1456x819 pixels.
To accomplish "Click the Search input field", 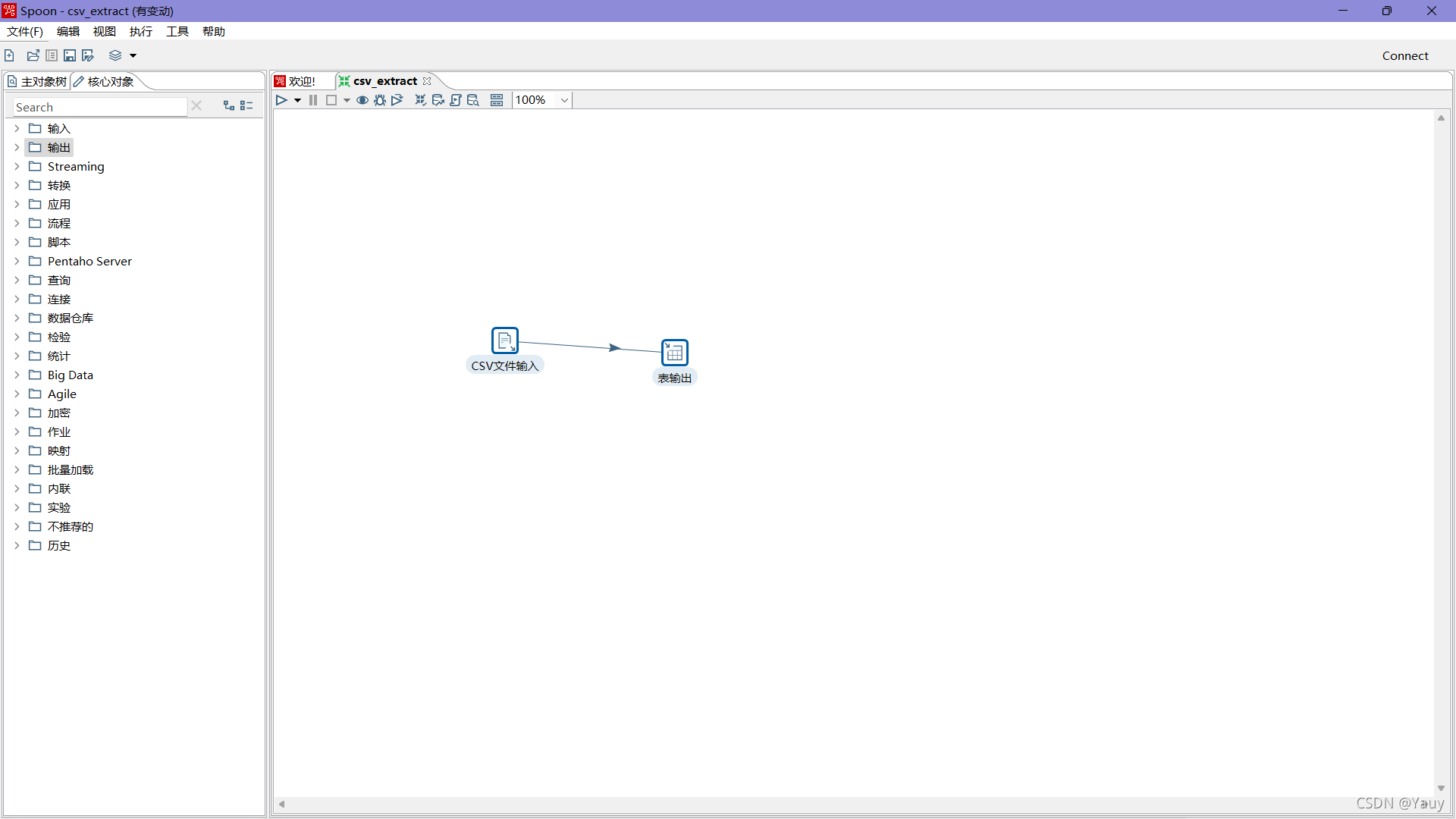I will tap(99, 107).
